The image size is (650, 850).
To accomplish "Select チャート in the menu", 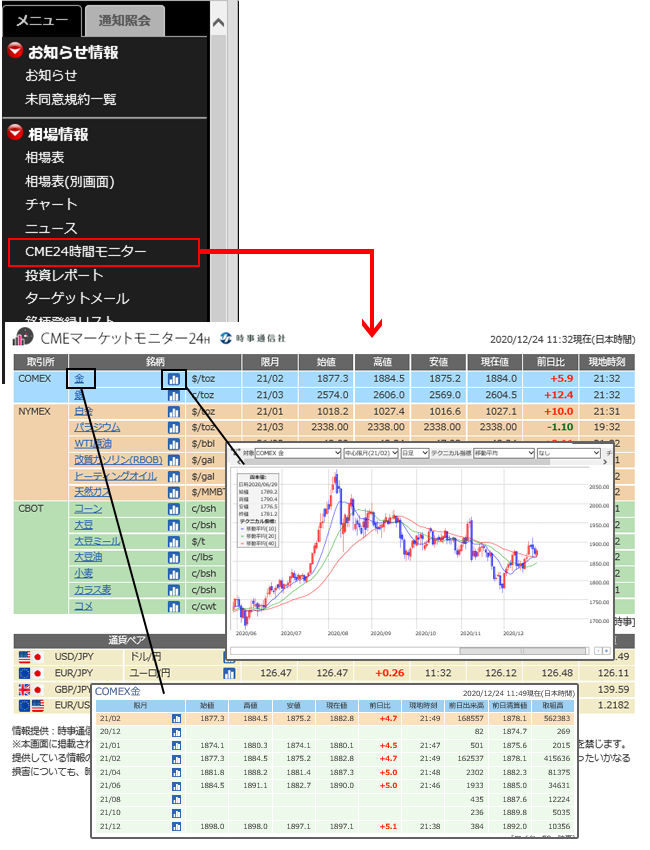I will 51,204.
